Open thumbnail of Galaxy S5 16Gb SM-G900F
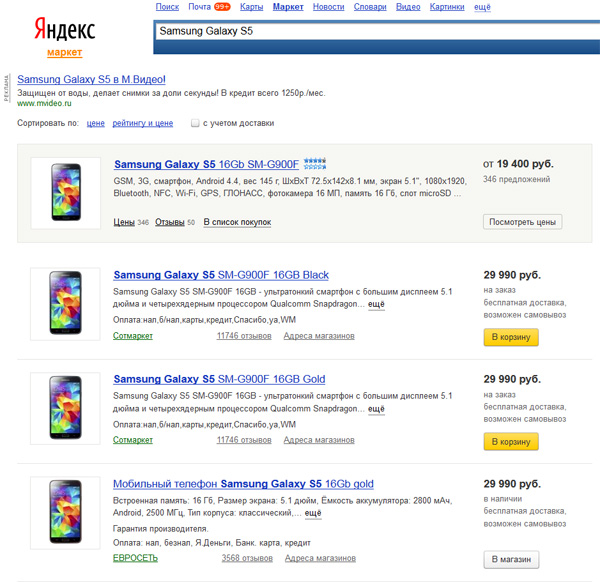 pos(66,191)
